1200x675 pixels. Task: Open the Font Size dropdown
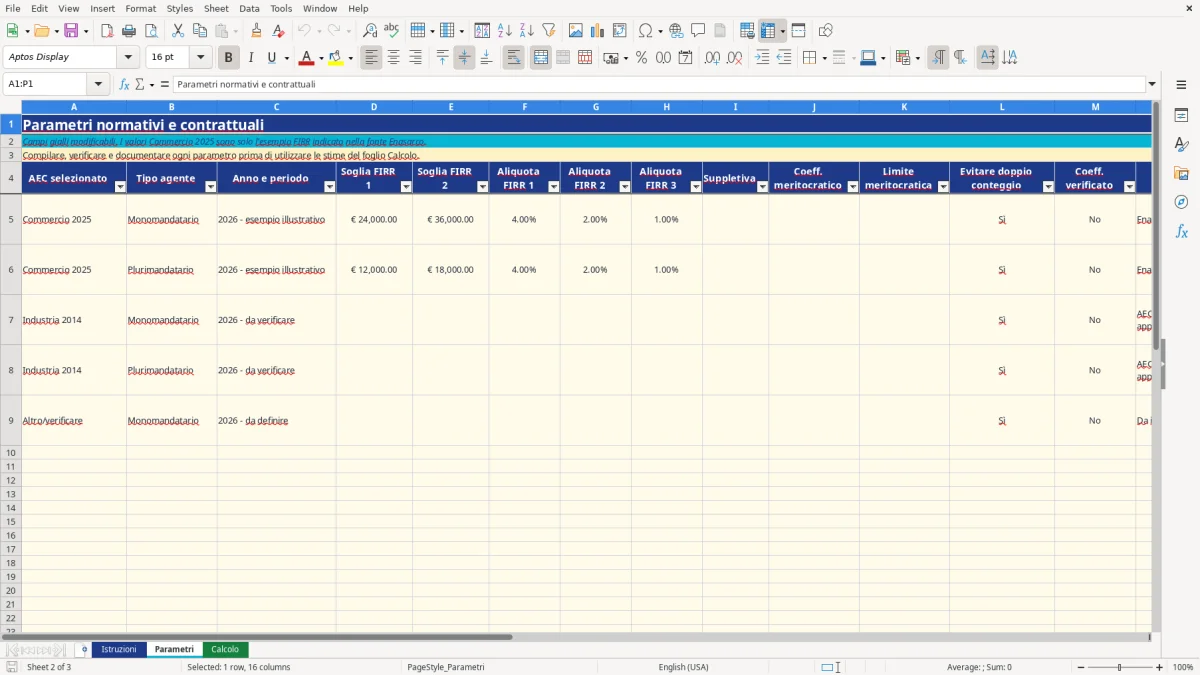coord(200,57)
